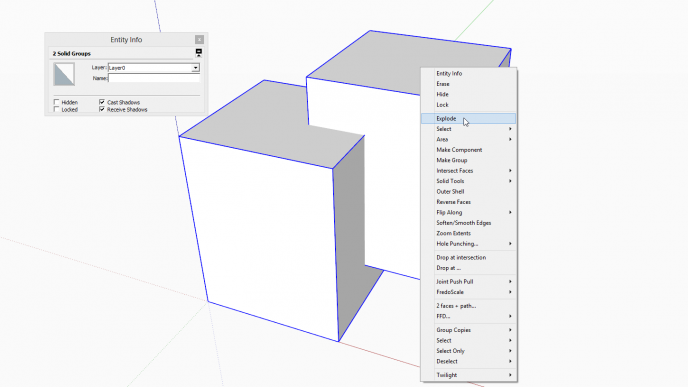Choose 2 faces + path... item

pos(469,306)
